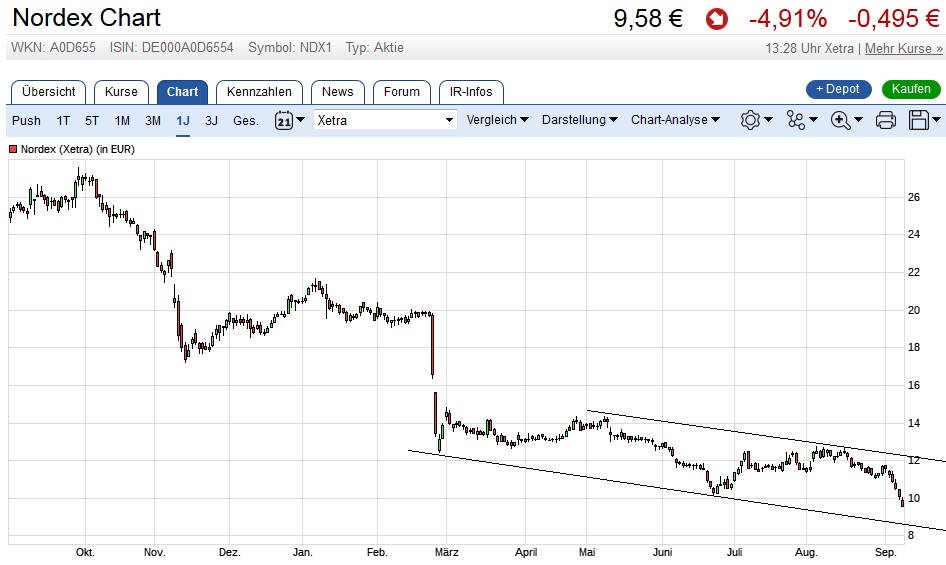Switch to the Übersicht tab

coord(48,92)
